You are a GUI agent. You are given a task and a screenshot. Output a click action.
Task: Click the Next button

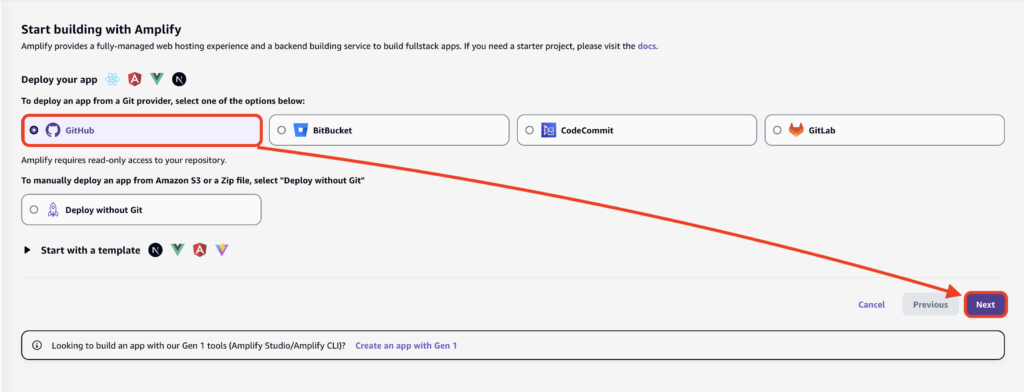(985, 304)
